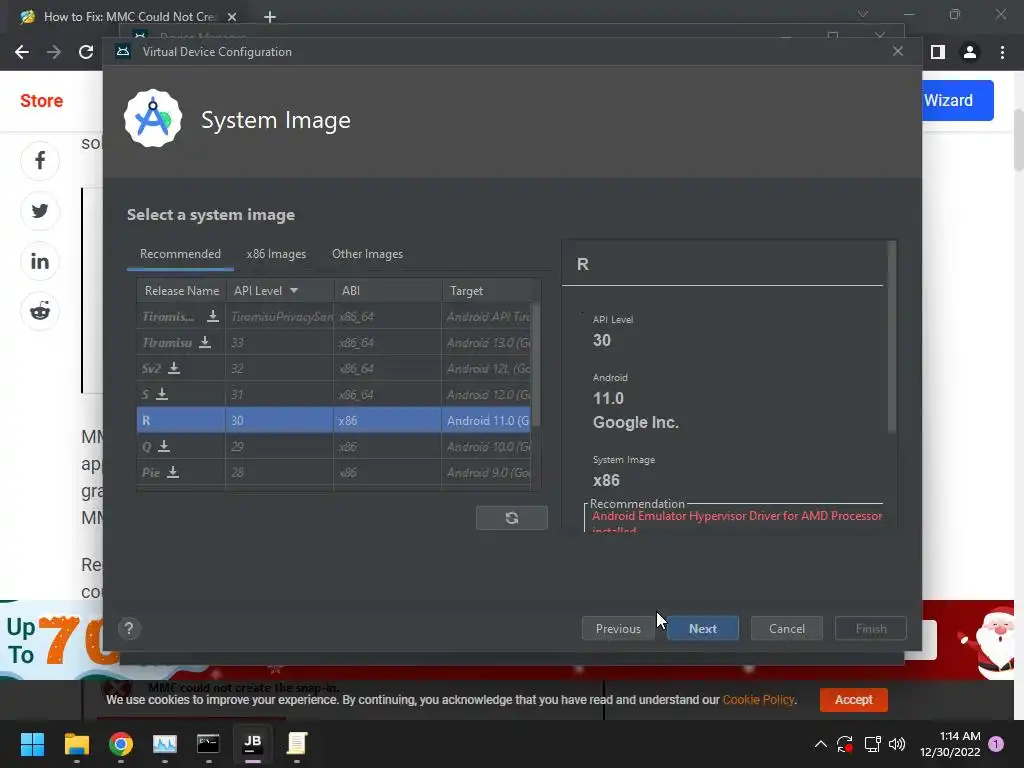The height and width of the screenshot is (768, 1024).
Task: Open the clock and date panel
Action: point(950,744)
